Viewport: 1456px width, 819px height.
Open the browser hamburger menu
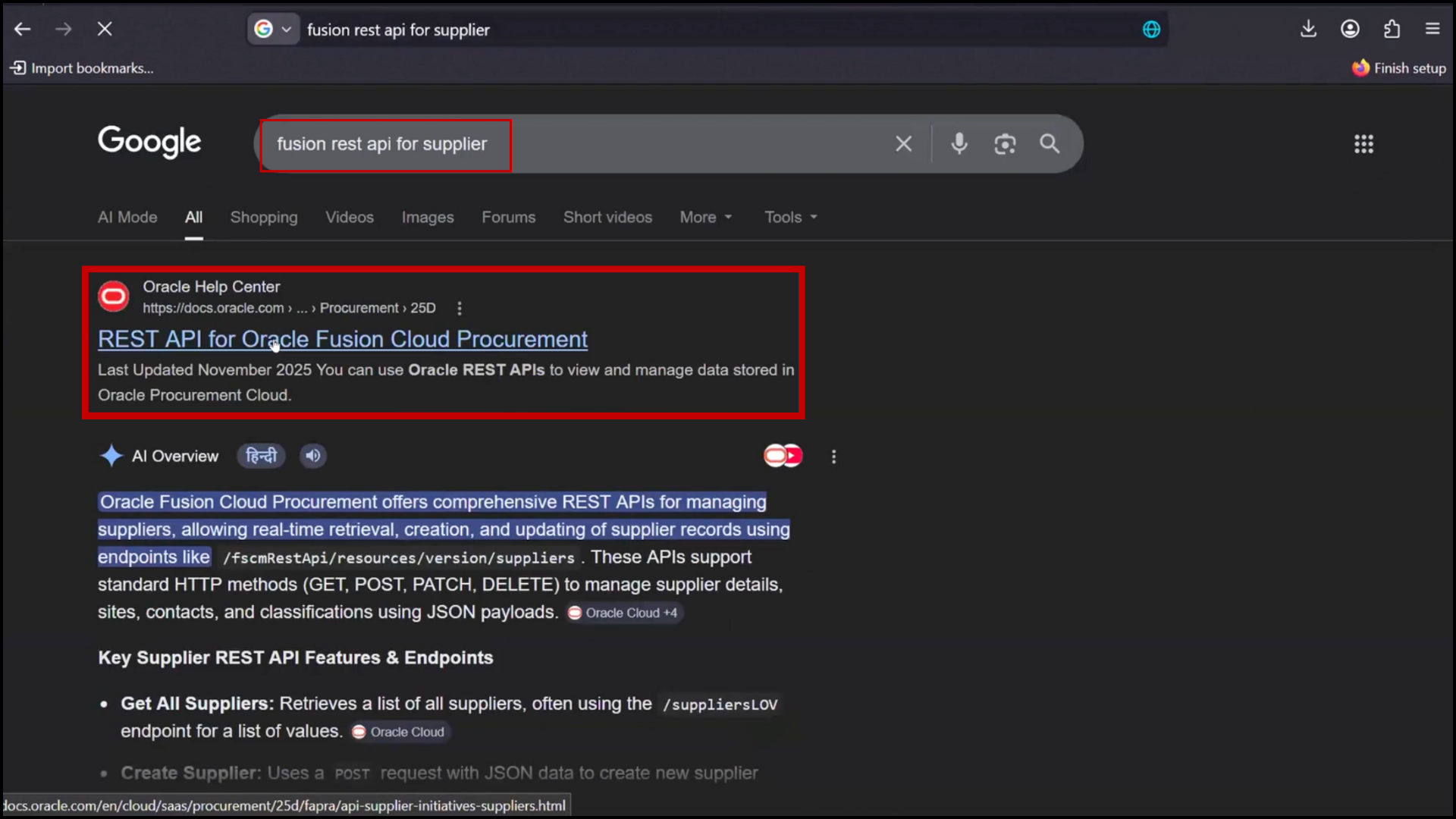[x=1432, y=29]
